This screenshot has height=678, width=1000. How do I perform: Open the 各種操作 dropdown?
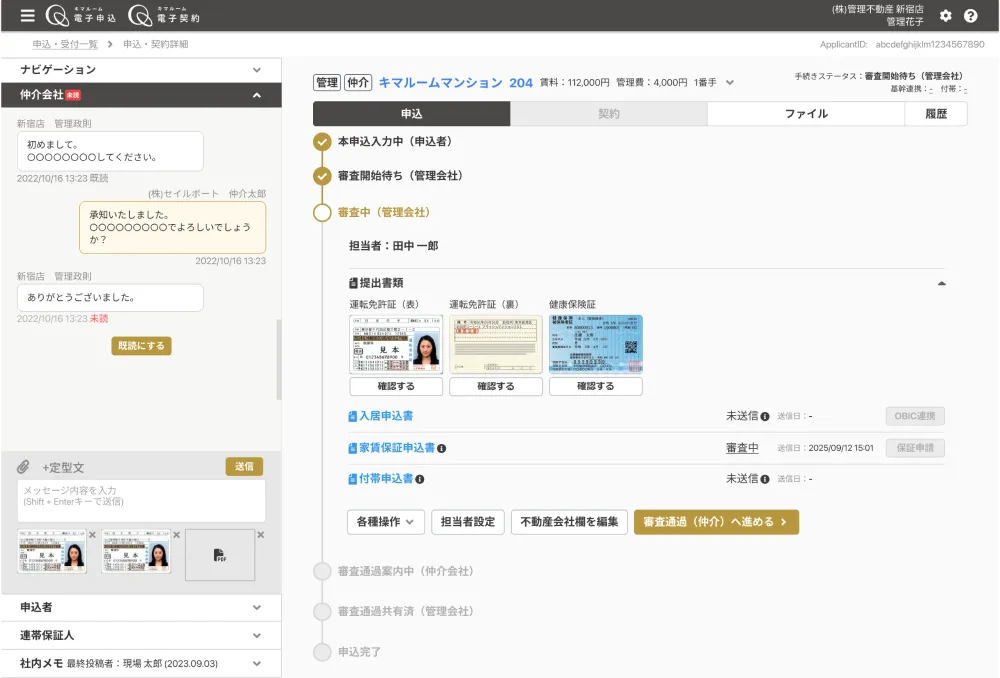[x=385, y=522]
